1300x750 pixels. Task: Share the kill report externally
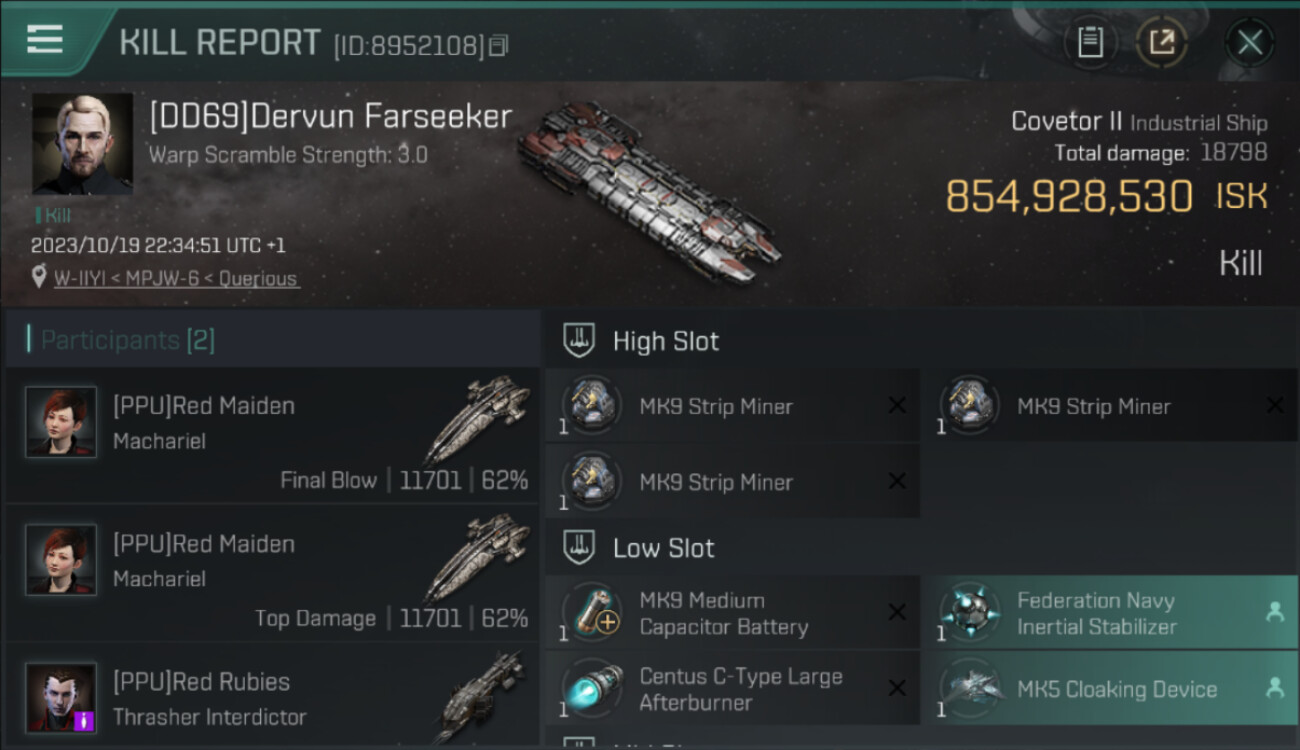(1161, 42)
